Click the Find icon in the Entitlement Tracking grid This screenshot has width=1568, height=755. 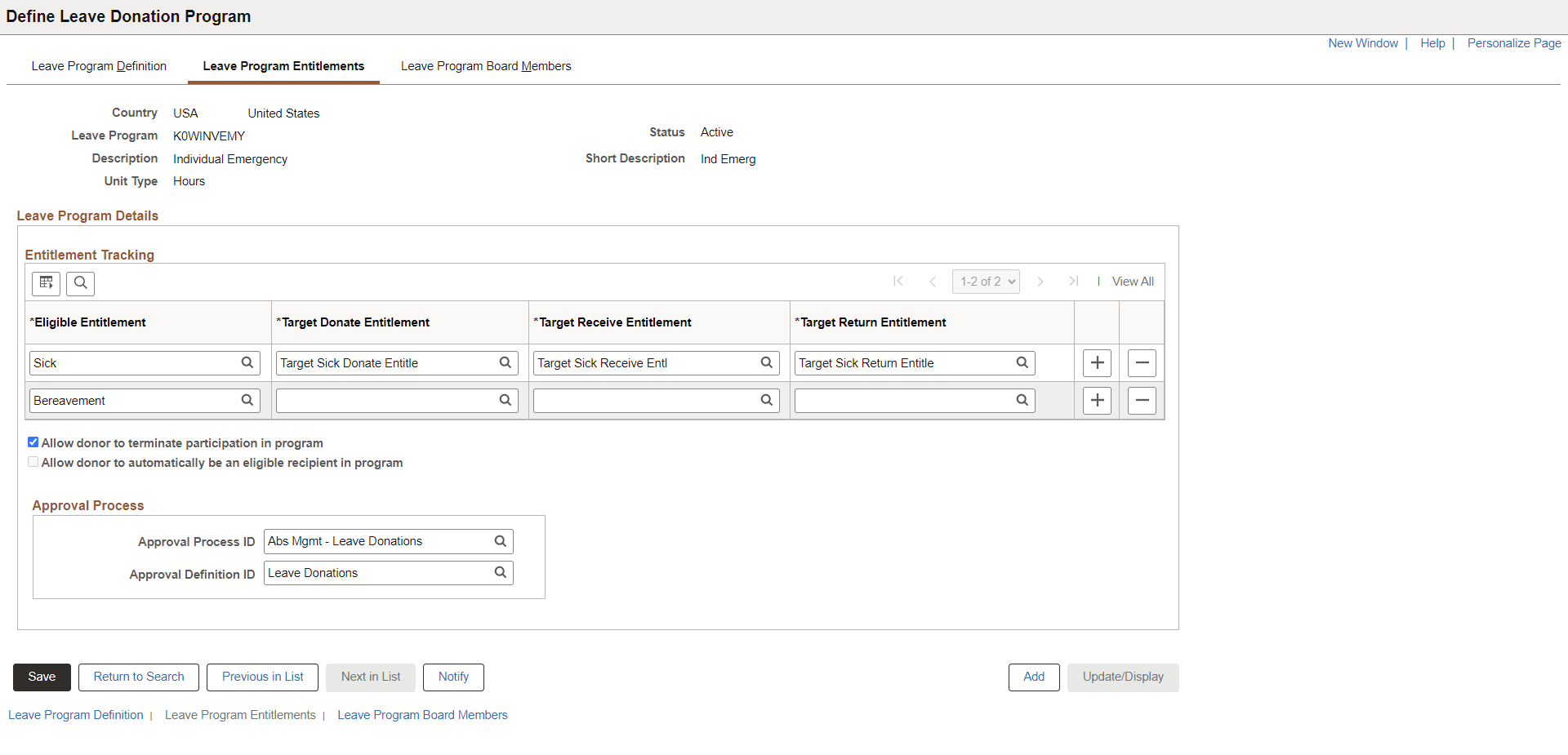click(80, 283)
